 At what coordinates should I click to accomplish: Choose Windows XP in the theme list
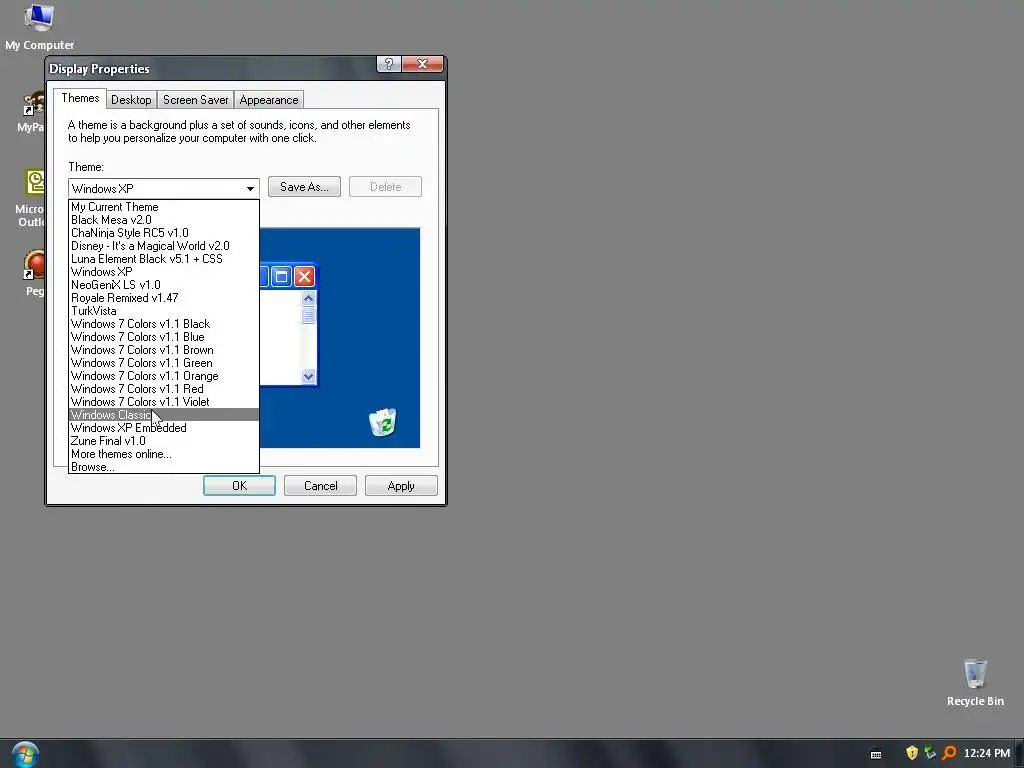tap(164, 272)
